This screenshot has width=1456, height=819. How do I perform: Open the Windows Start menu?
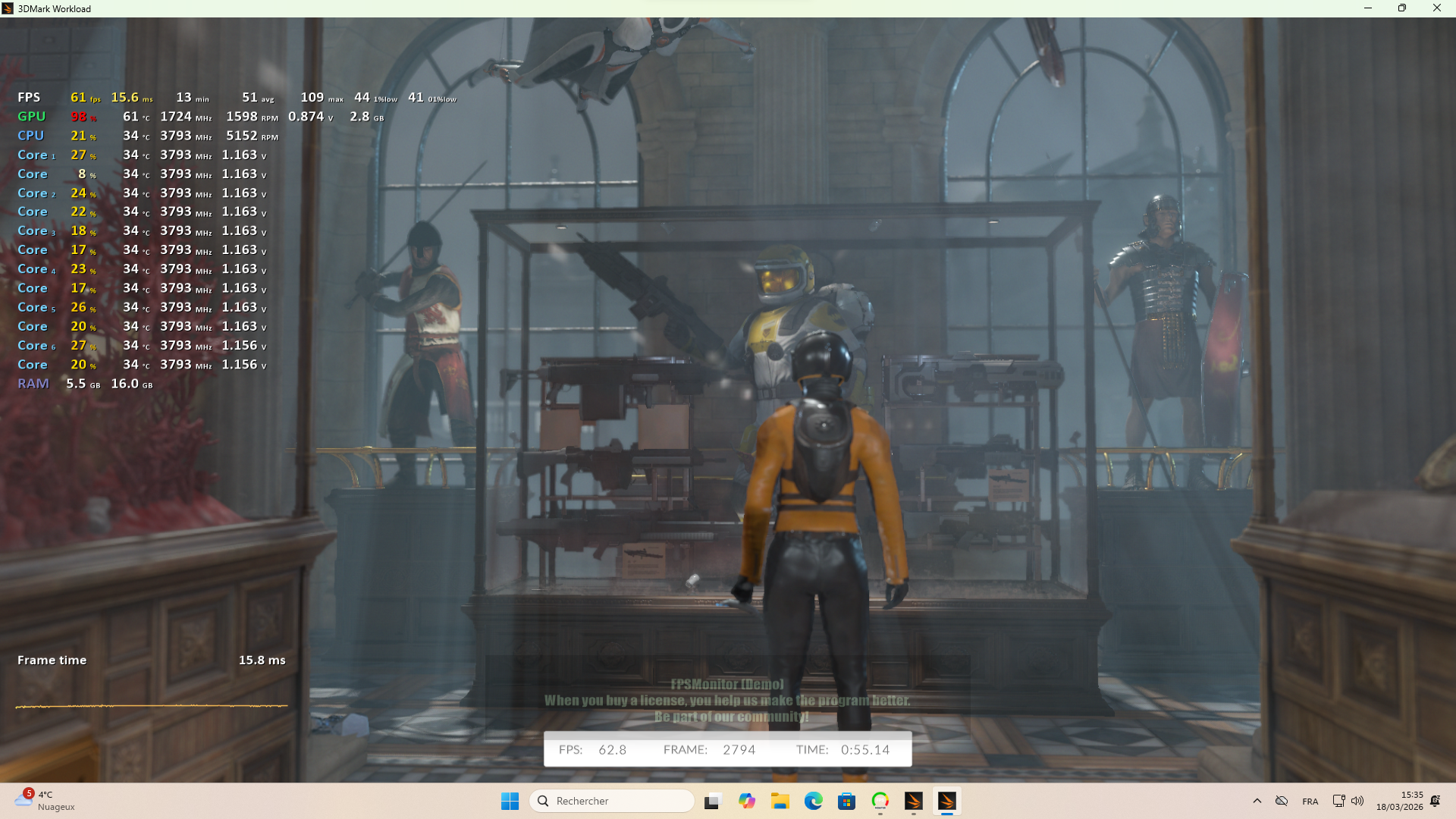510,801
